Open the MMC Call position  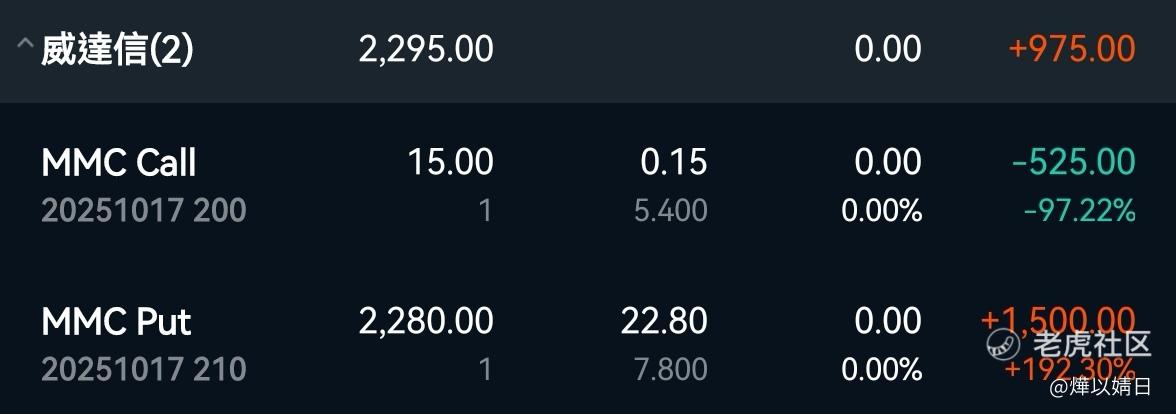coord(119,162)
